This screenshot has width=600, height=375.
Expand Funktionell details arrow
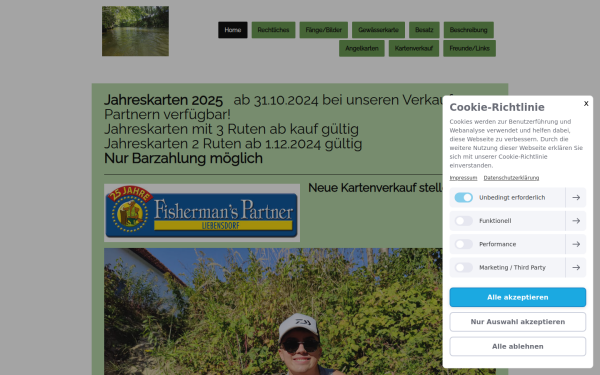(576, 221)
